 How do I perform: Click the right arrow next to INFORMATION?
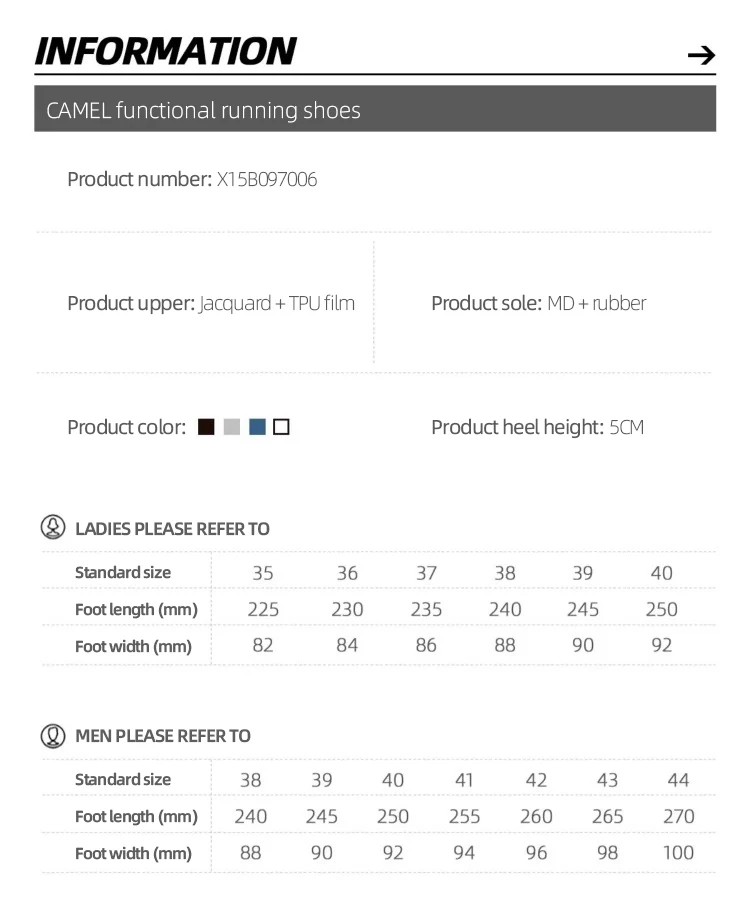(x=701, y=55)
